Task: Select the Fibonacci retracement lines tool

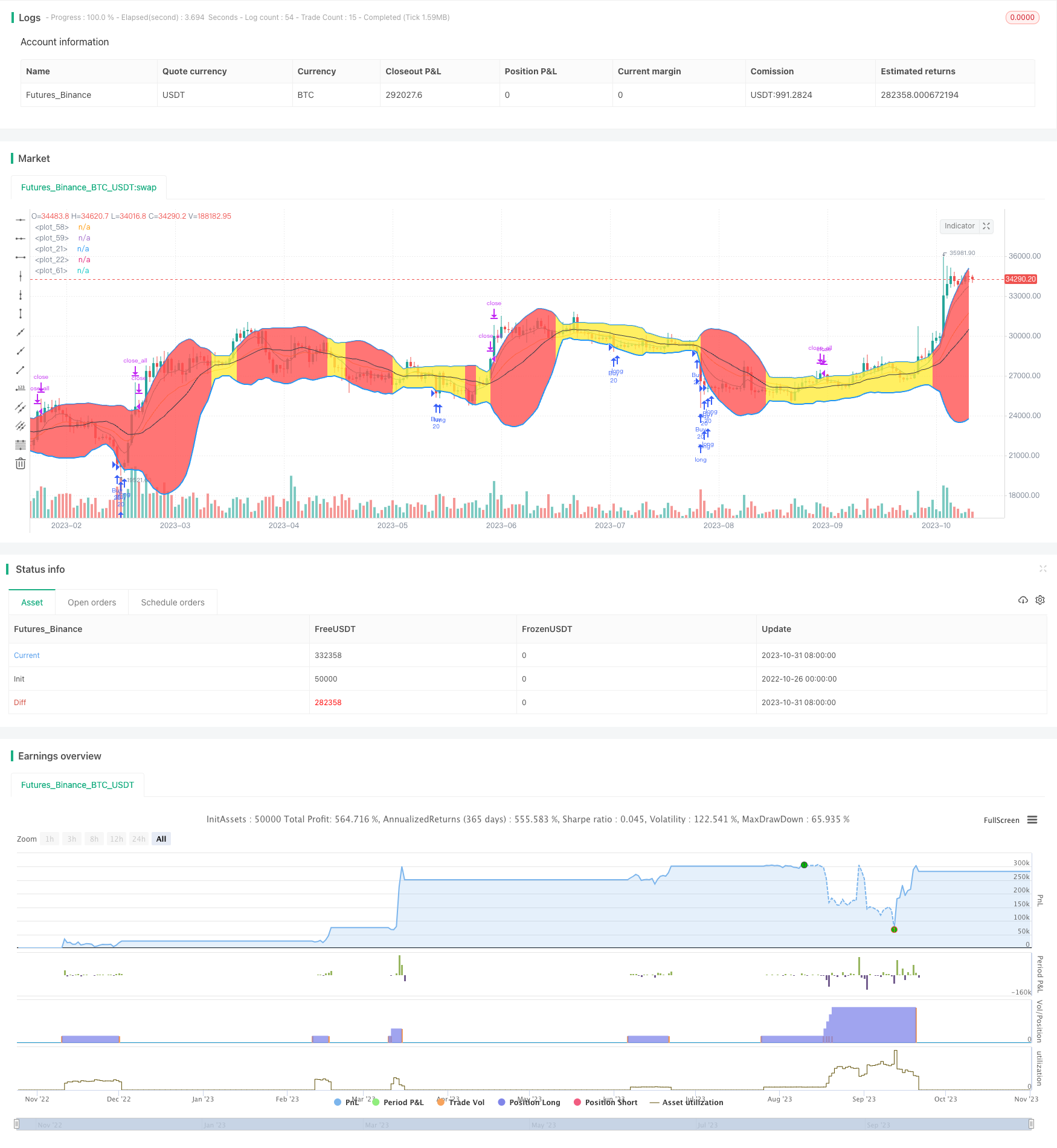Action: tap(21, 445)
